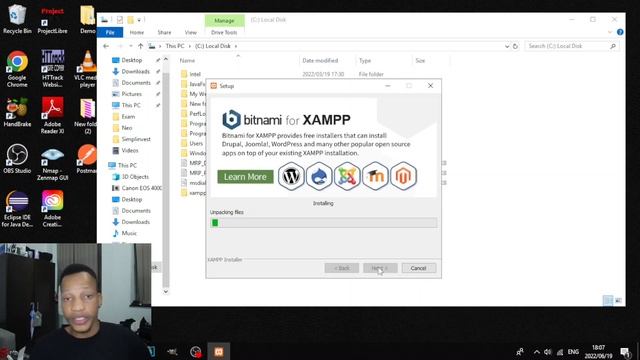Viewport: 640px width, 360px height.
Task: Click the Drupal icon in Bitnami banner
Action: (x=319, y=176)
